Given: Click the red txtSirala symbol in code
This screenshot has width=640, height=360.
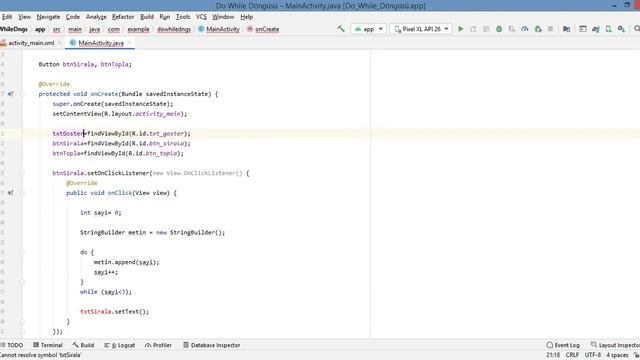Looking at the screenshot, I should point(96,311).
